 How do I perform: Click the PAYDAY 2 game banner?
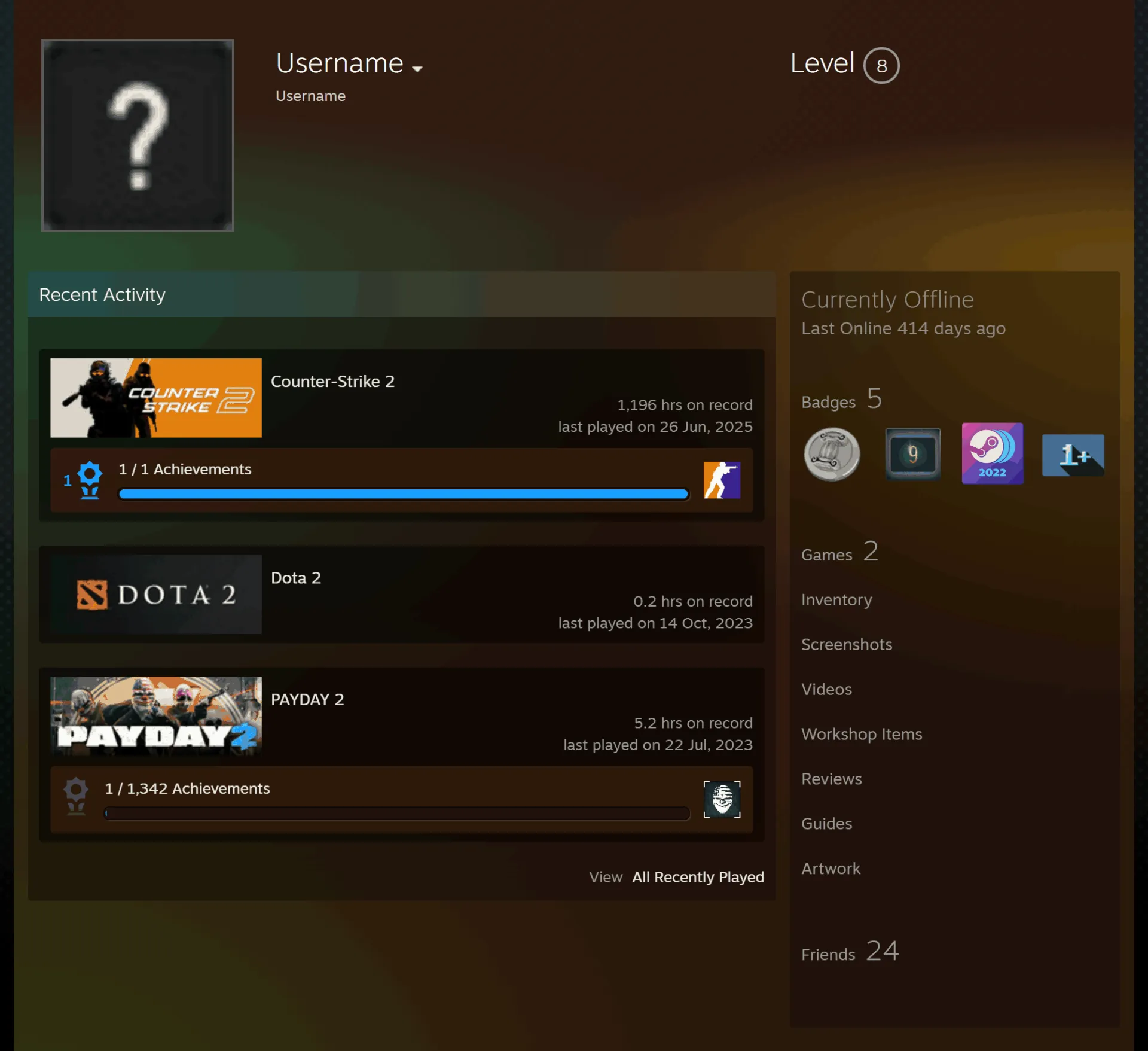pyautogui.click(x=156, y=716)
